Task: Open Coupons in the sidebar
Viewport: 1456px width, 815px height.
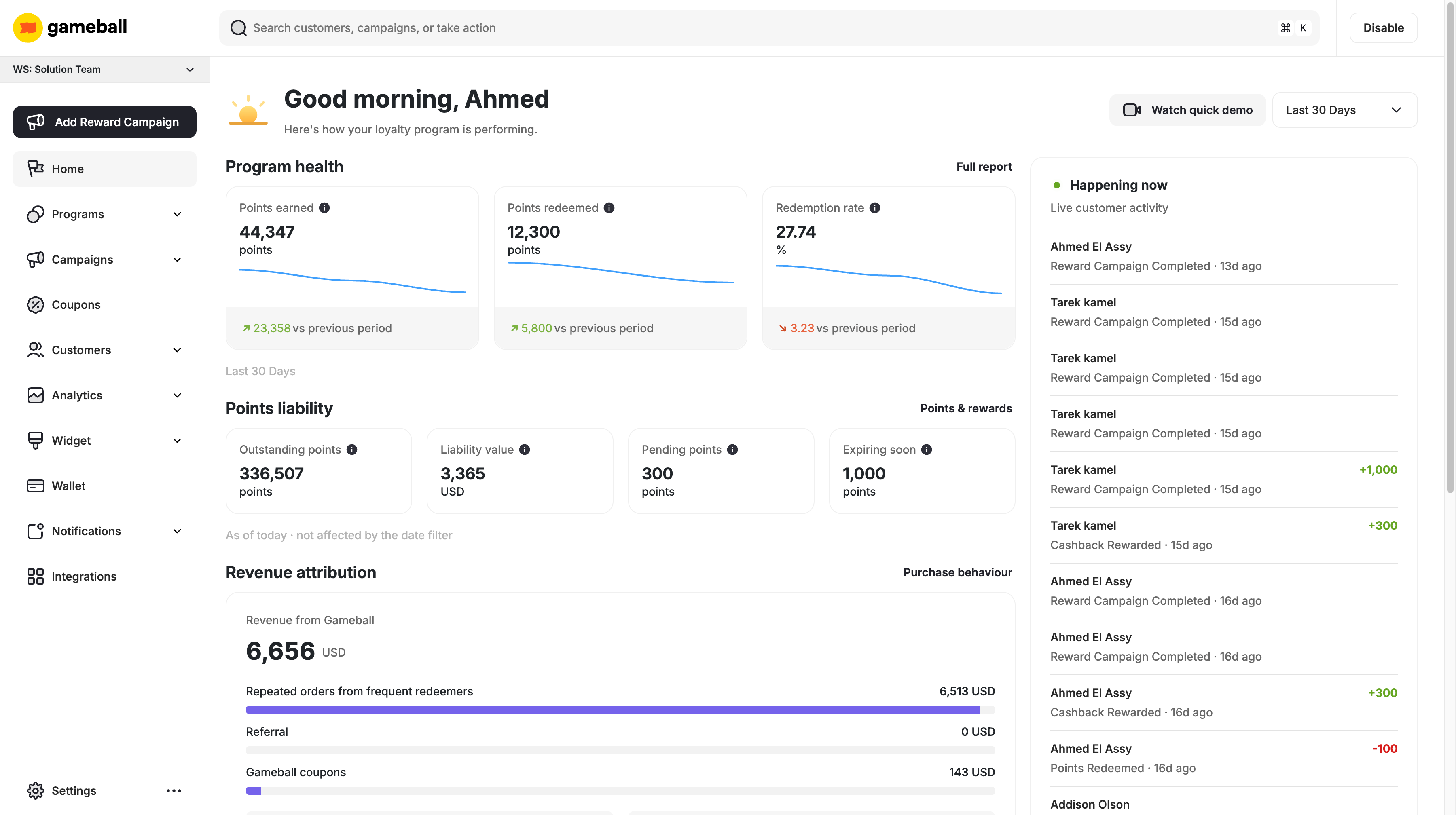Action: click(105, 304)
